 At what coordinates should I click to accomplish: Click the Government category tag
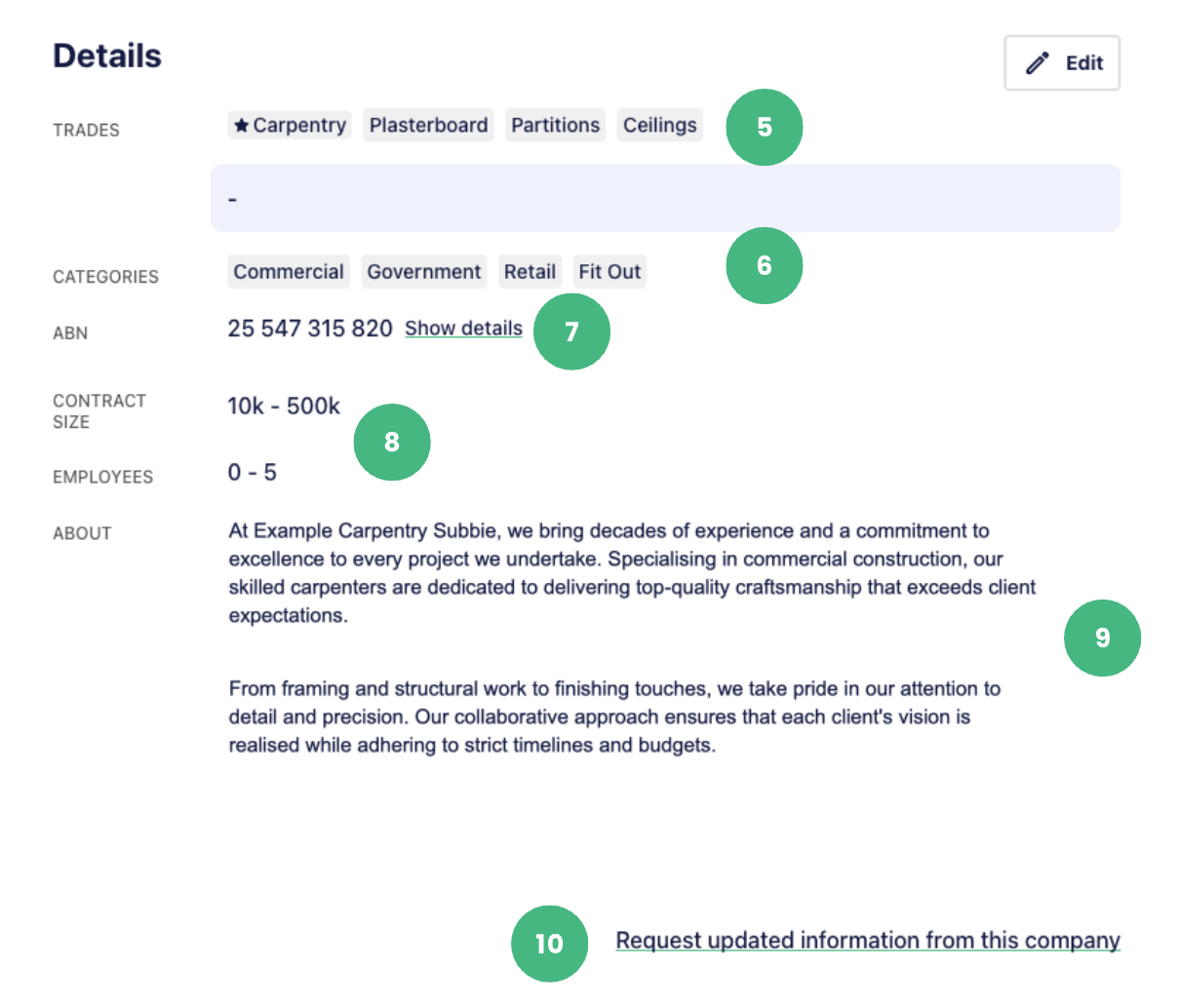tap(424, 272)
